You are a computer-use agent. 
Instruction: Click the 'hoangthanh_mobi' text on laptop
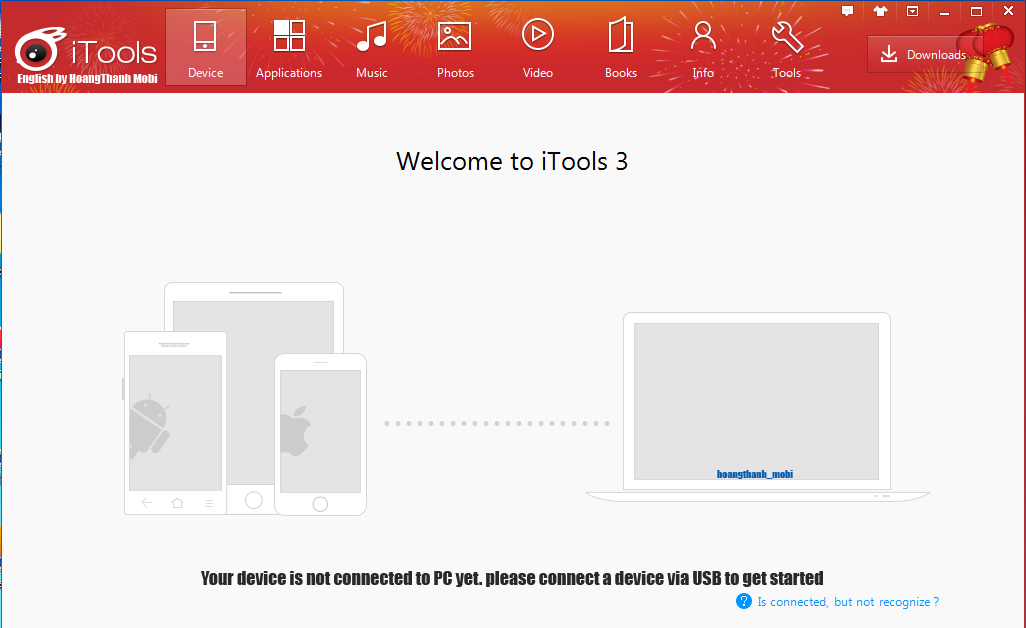[755, 474]
